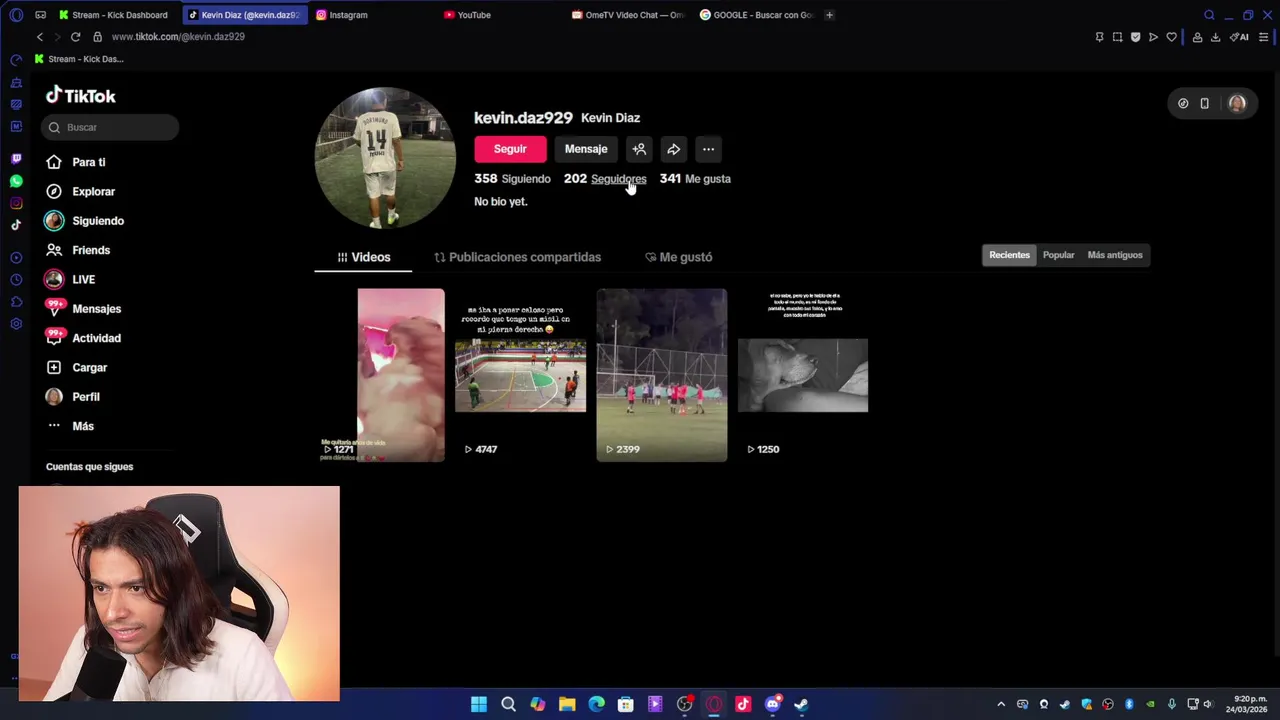
Task: Open the video thumbnail with 2399 views
Action: point(662,375)
